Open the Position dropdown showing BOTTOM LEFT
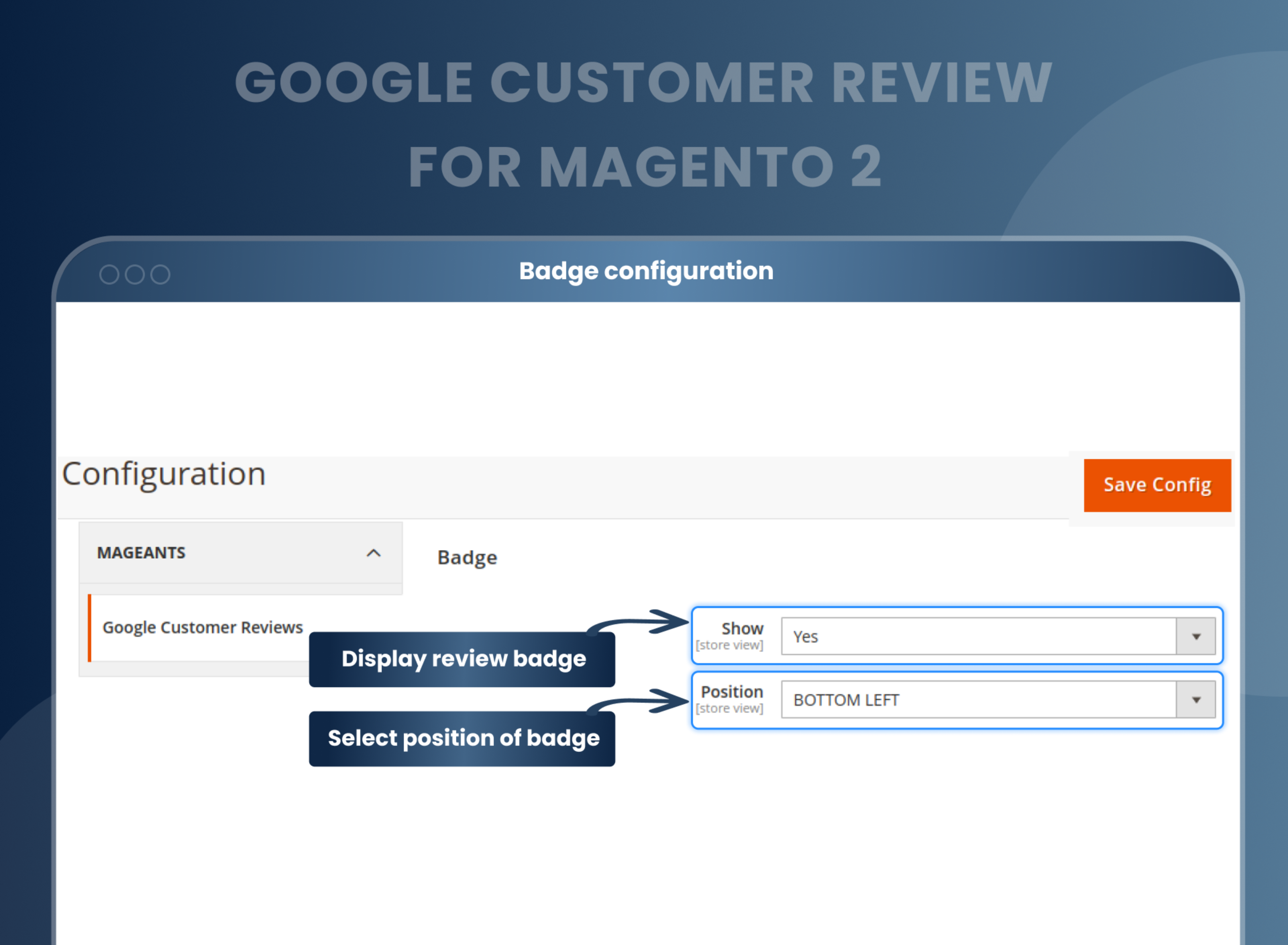Image resolution: width=1288 pixels, height=945 pixels. click(x=998, y=699)
